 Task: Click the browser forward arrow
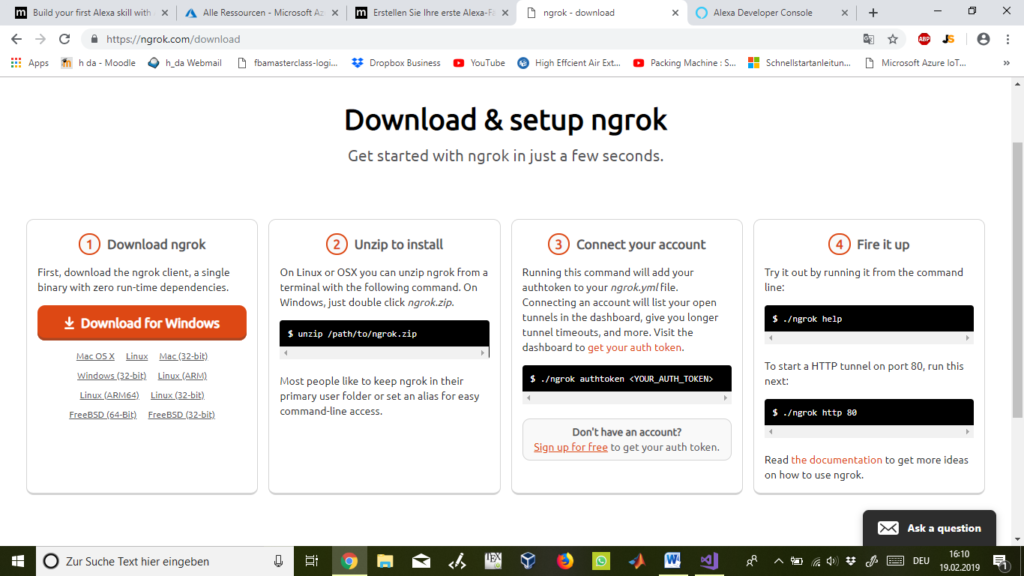40,39
